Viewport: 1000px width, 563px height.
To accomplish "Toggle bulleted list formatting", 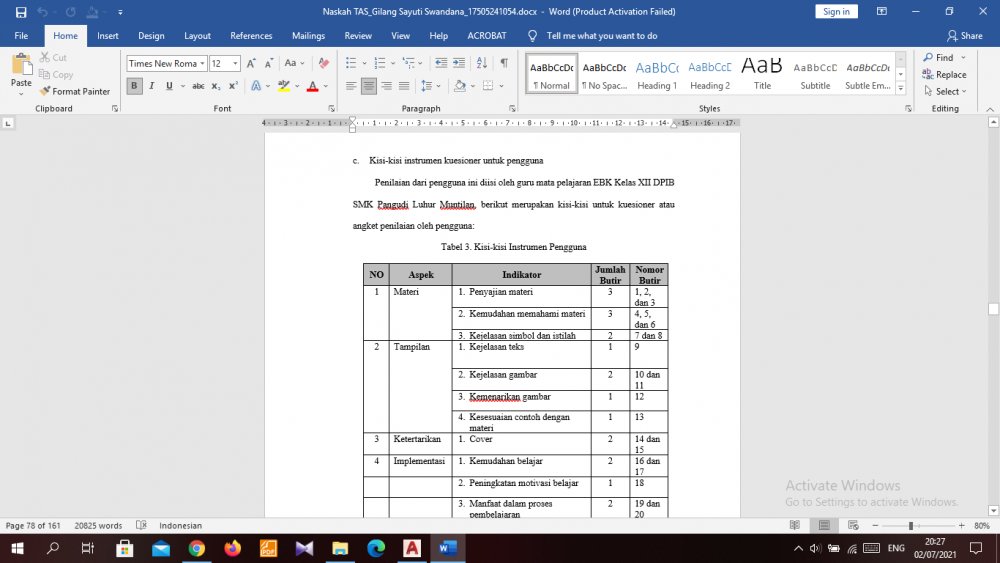I will [351, 63].
